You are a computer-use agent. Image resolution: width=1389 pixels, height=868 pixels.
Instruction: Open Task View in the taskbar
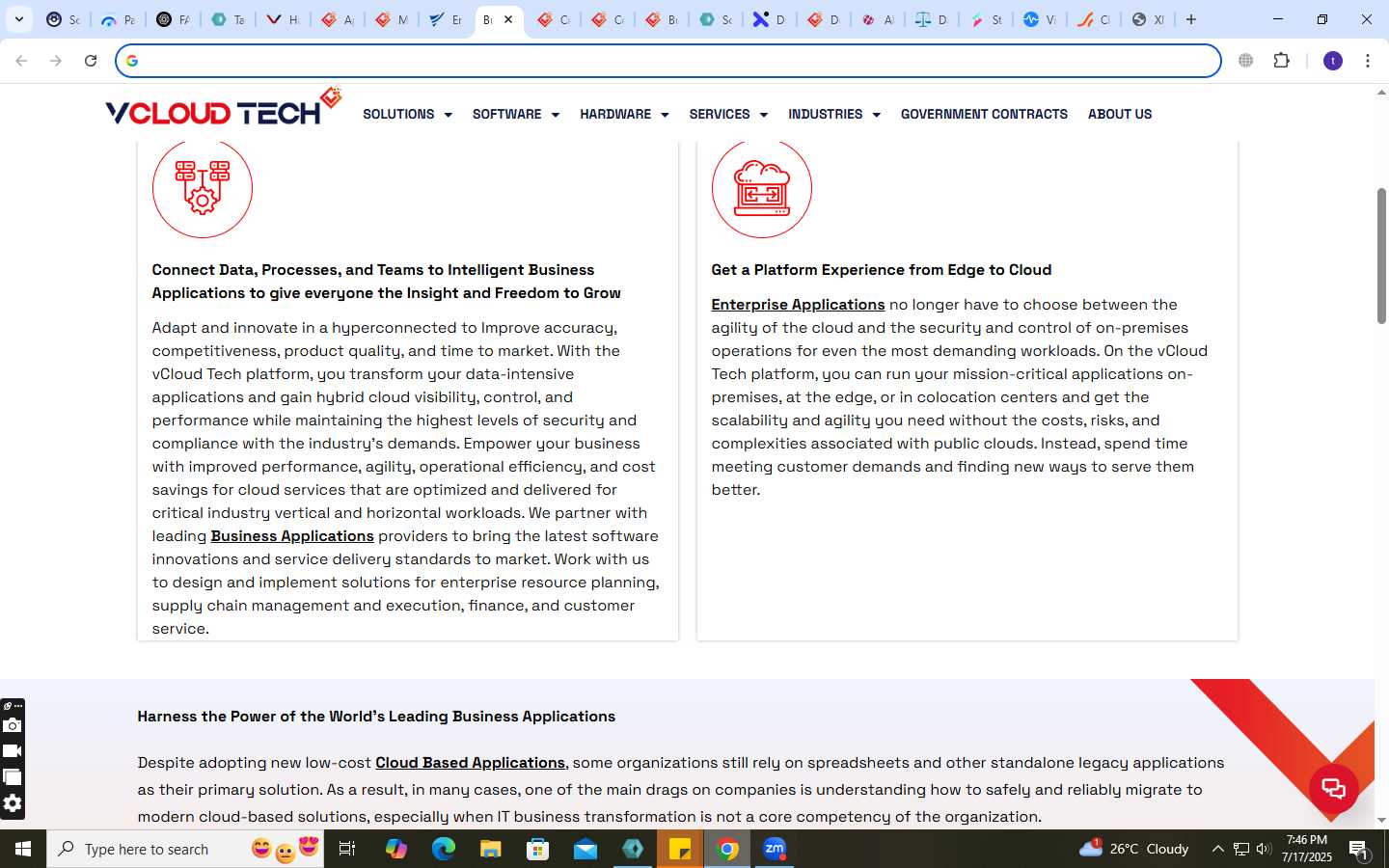[x=347, y=849]
